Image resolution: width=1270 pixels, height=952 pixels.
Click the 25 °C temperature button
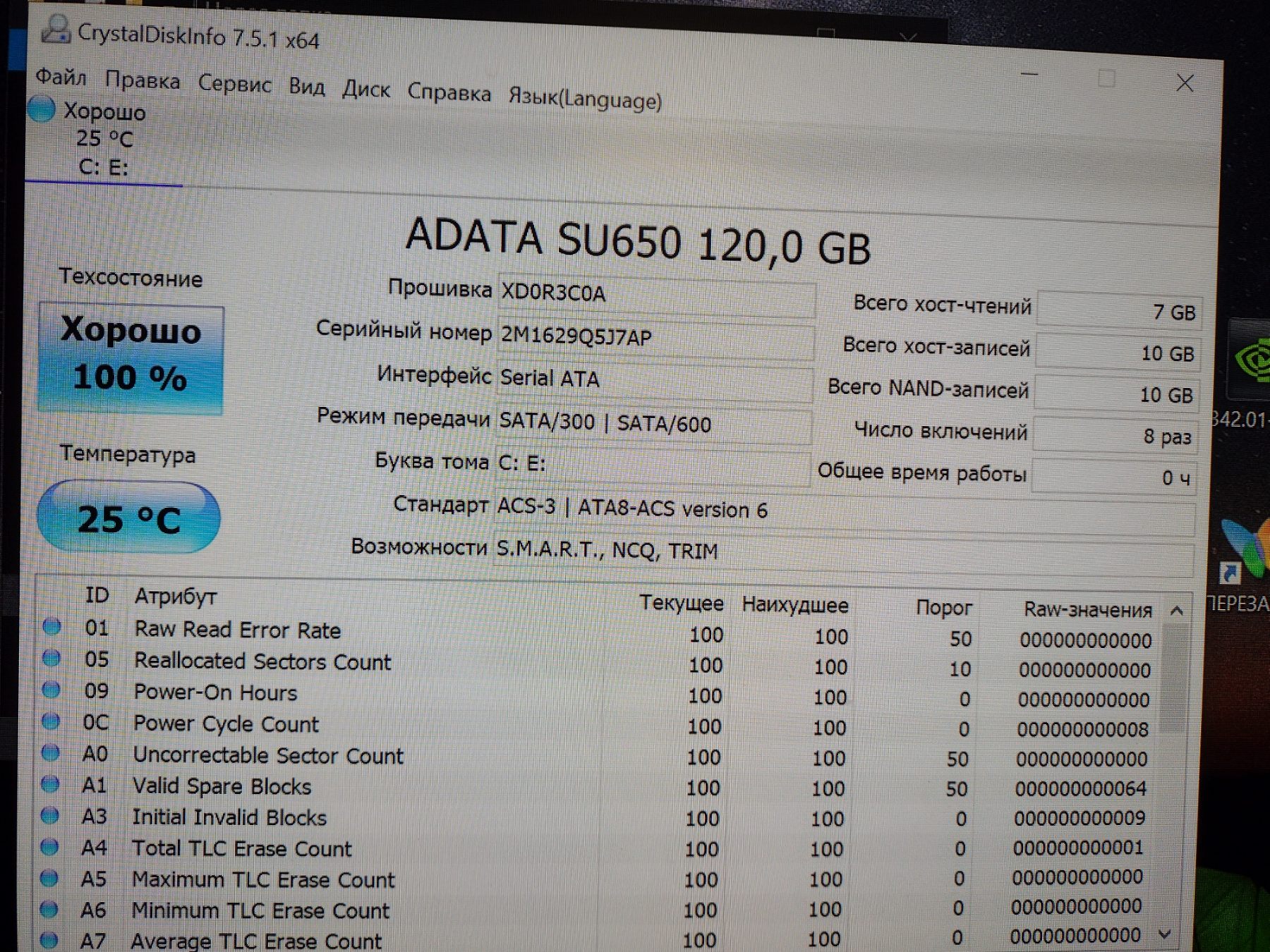128,518
